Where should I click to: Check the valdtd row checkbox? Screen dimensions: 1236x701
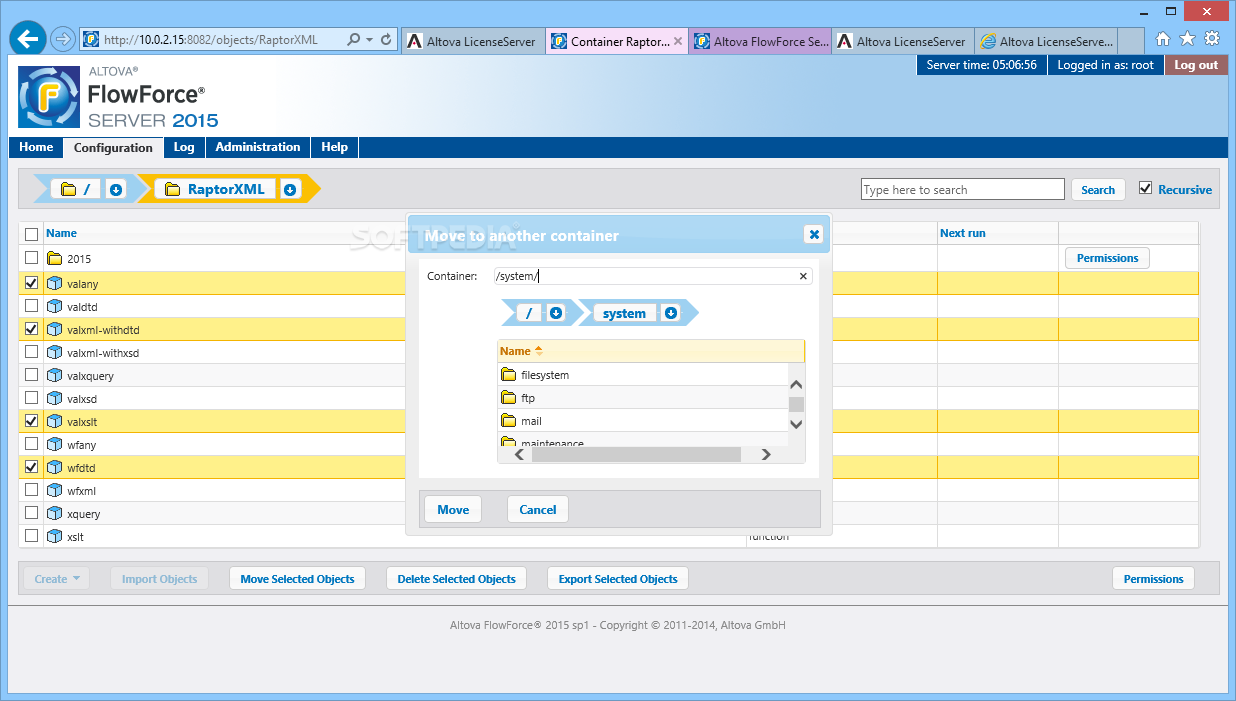point(31,305)
